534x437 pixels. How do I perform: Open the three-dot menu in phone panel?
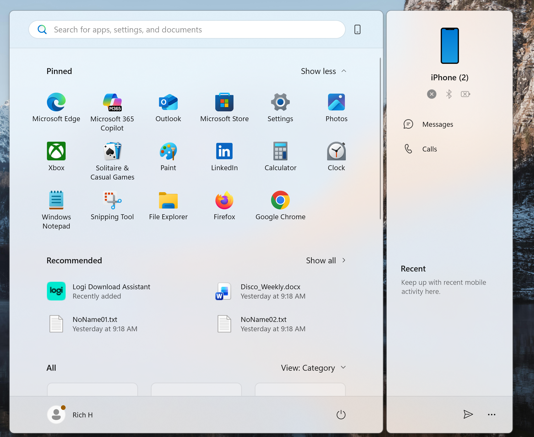point(491,415)
